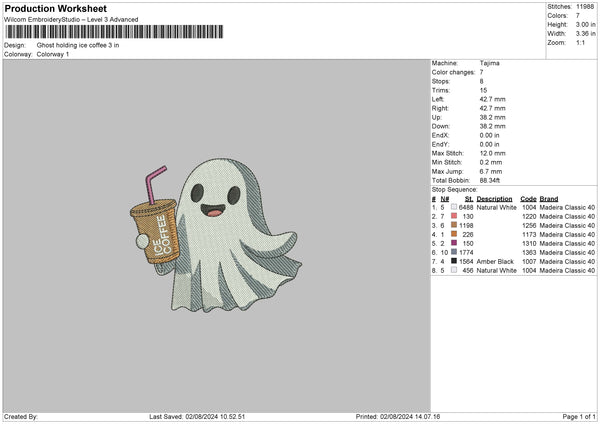Screen dimensions: 600x424
Task: Click the brown swatch for code 1256
Action: click(454, 225)
